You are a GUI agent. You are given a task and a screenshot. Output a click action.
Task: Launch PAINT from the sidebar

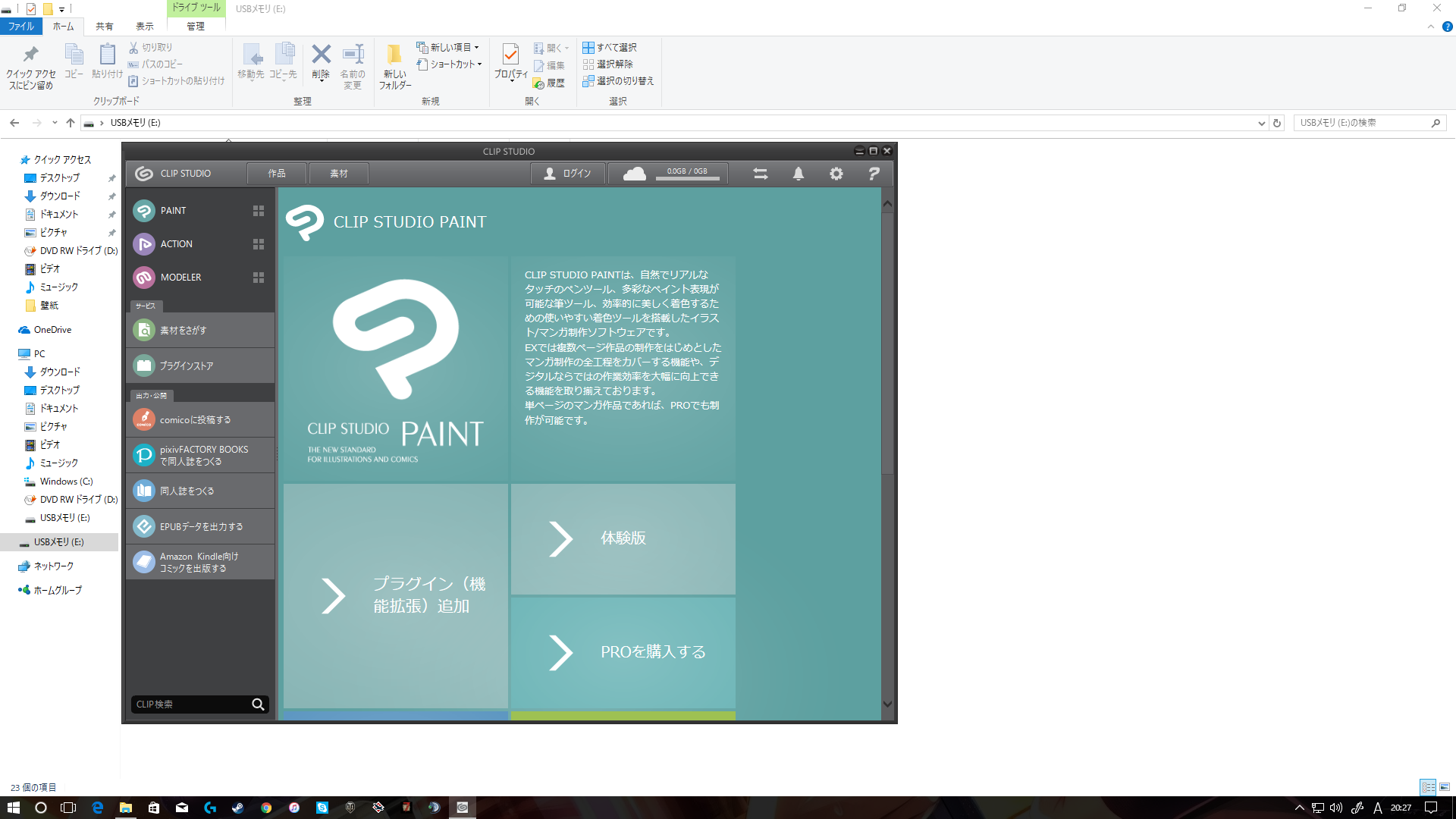(x=173, y=211)
